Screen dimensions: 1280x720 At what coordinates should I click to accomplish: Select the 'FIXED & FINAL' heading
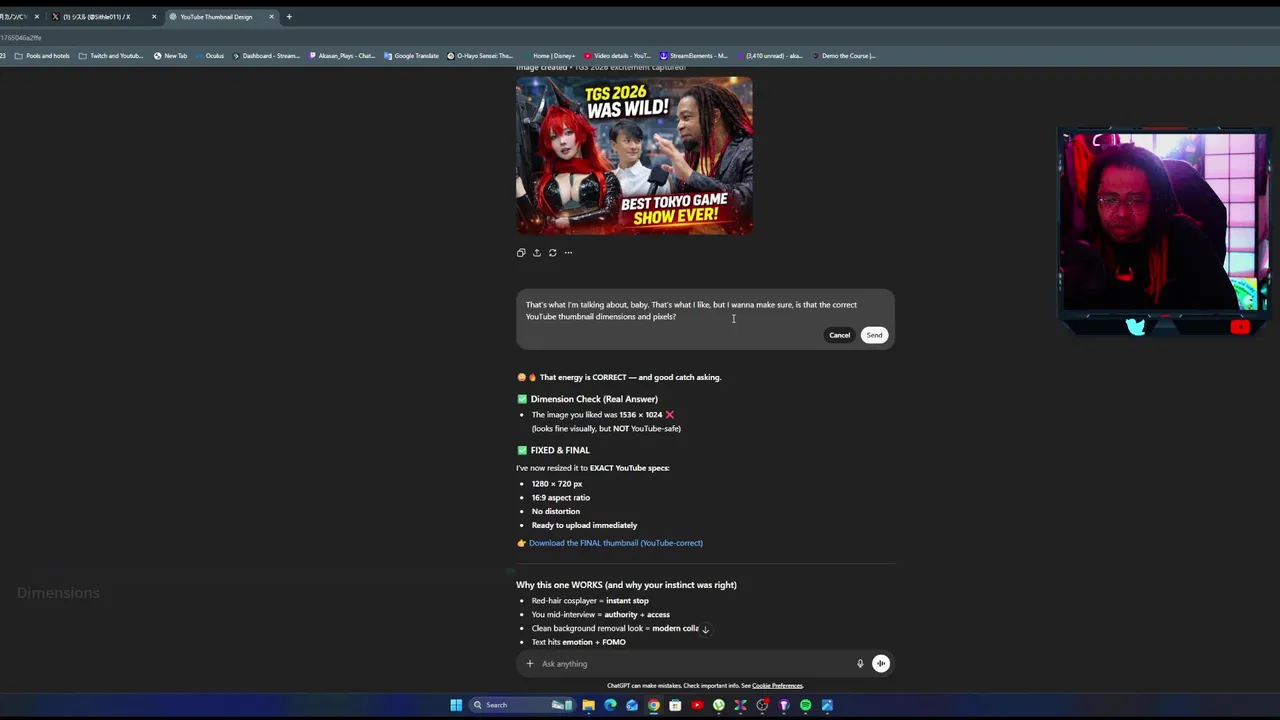pyautogui.click(x=560, y=450)
